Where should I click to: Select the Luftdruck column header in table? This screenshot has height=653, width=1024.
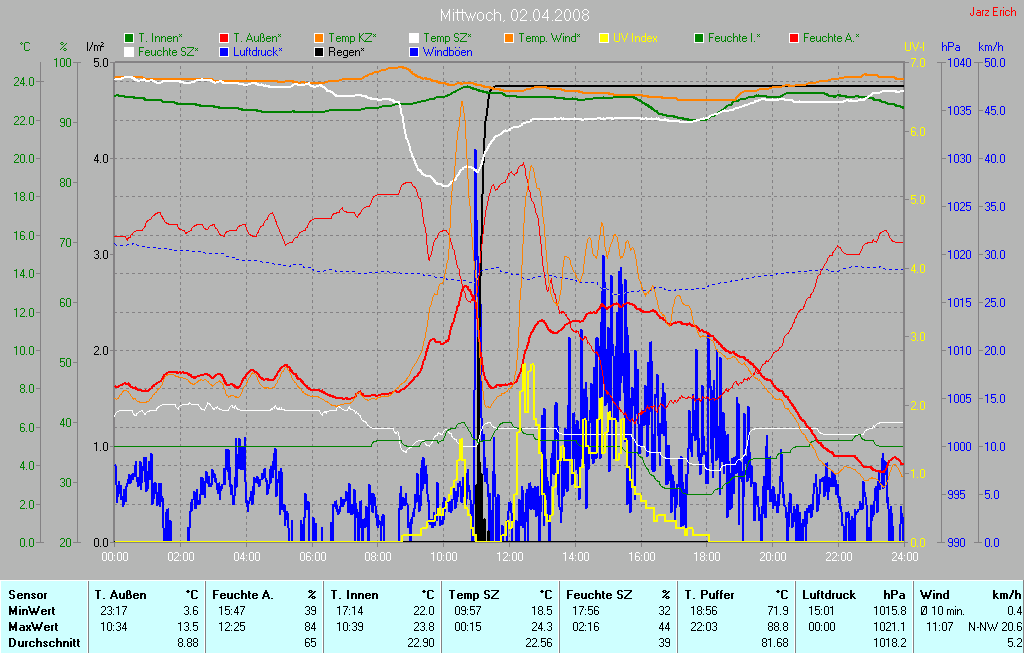[827, 594]
